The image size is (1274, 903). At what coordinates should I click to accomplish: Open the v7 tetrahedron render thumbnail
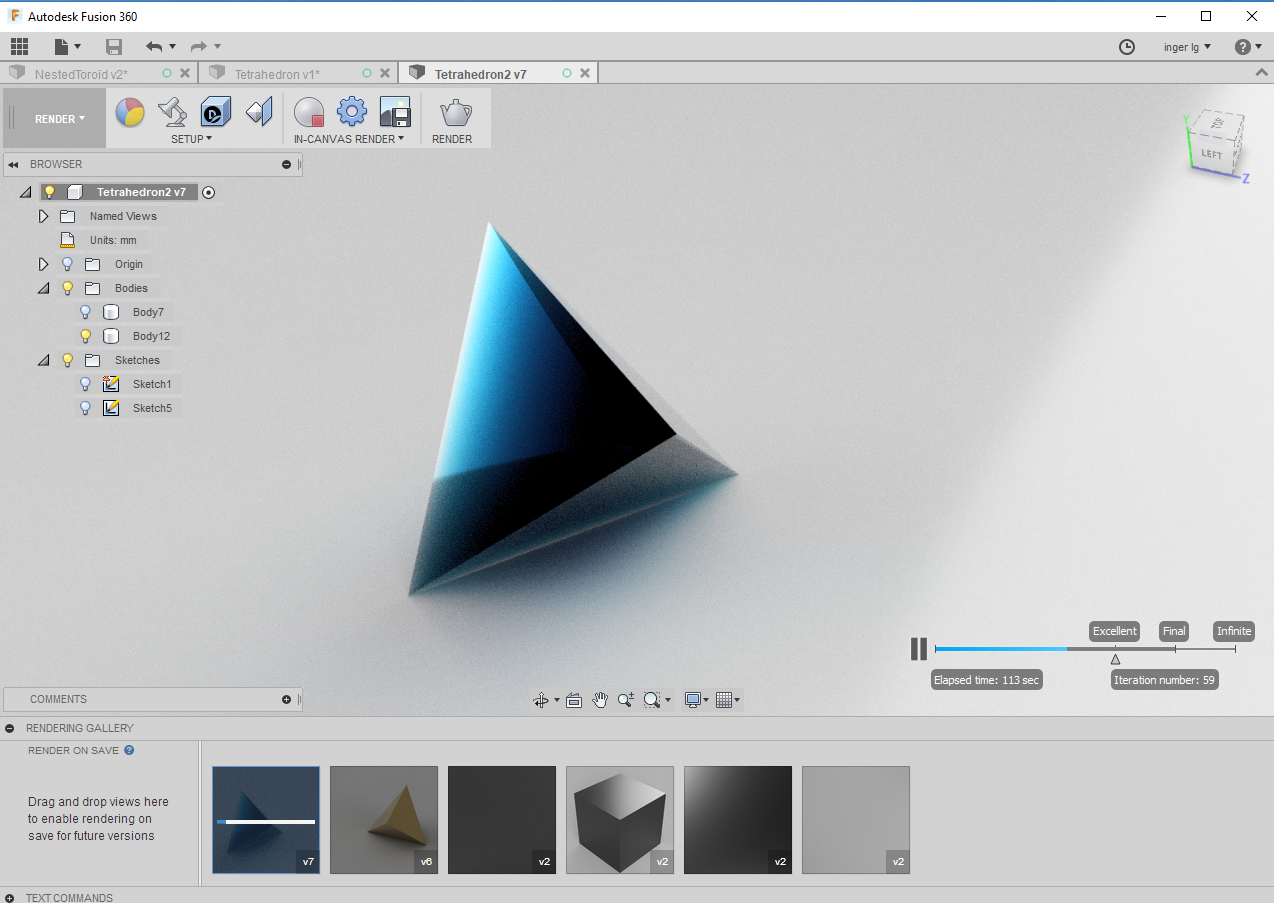click(x=266, y=820)
